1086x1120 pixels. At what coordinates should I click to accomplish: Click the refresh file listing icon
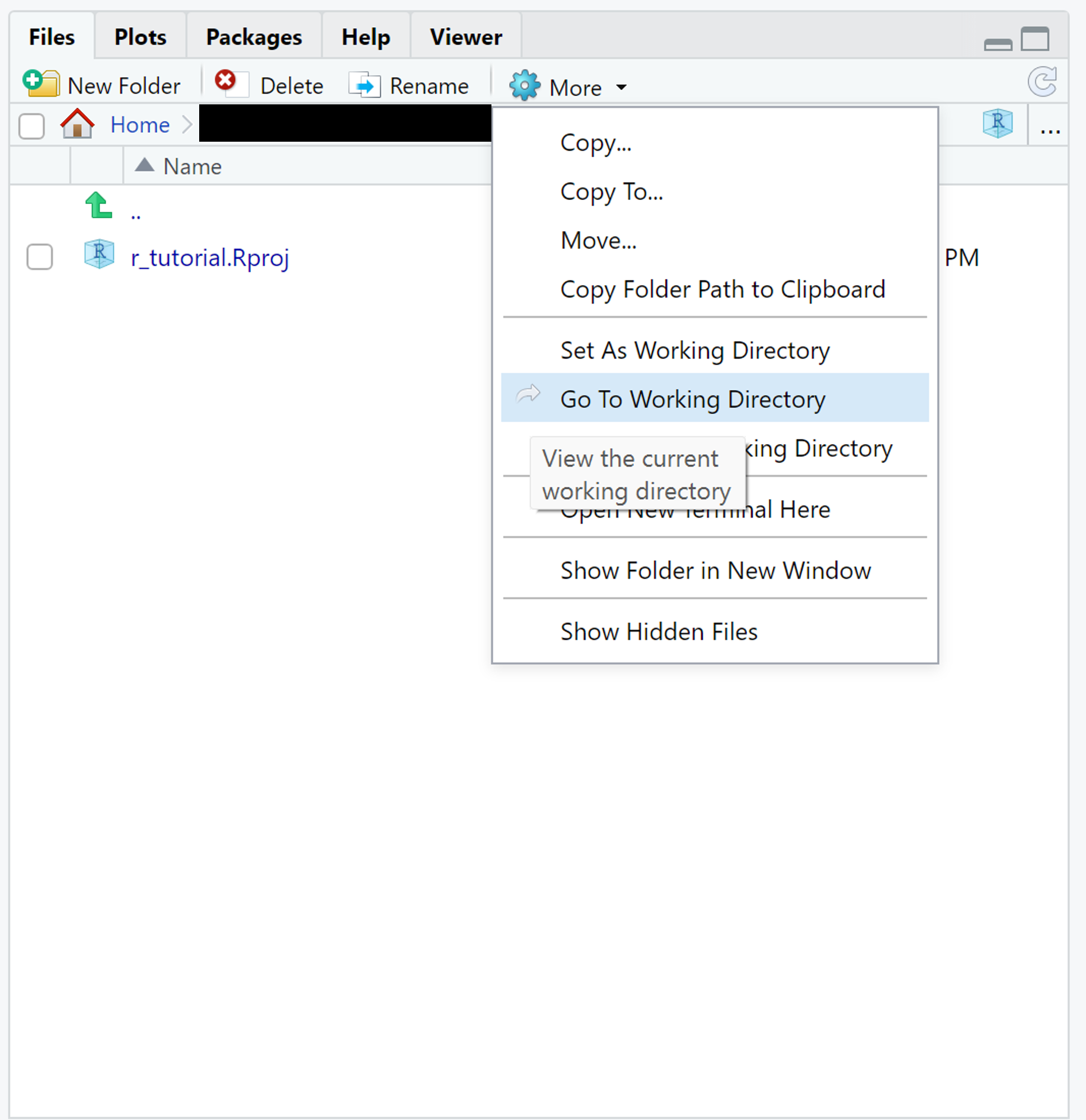coord(1042,82)
